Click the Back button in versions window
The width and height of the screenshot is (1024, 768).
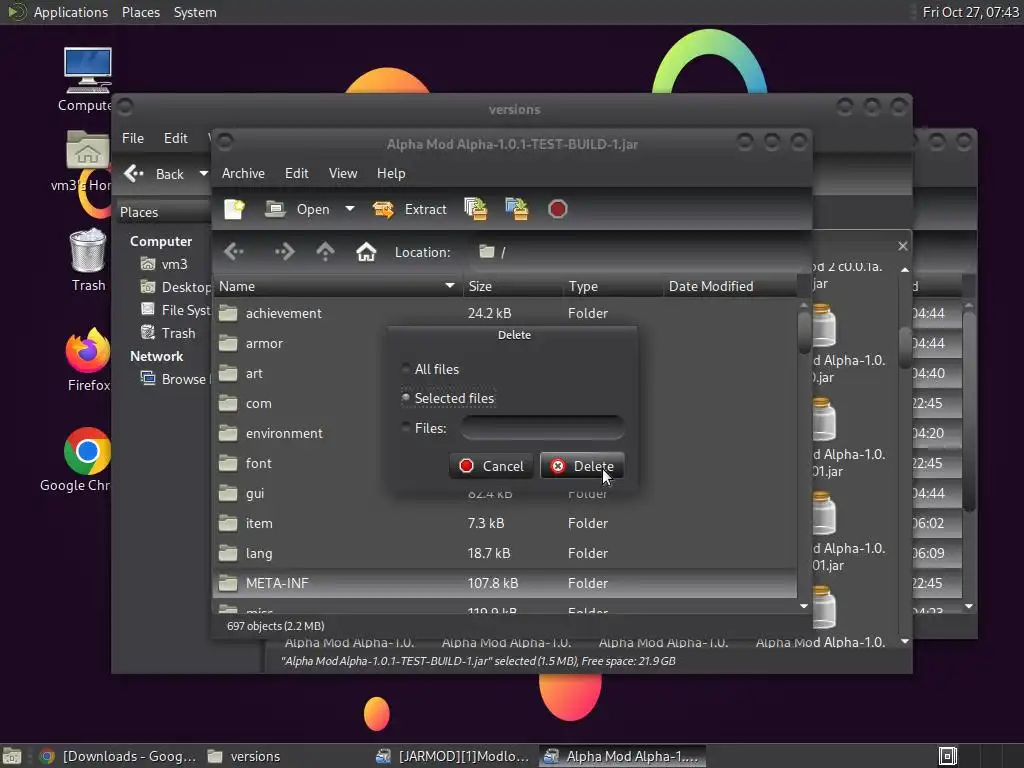(155, 174)
